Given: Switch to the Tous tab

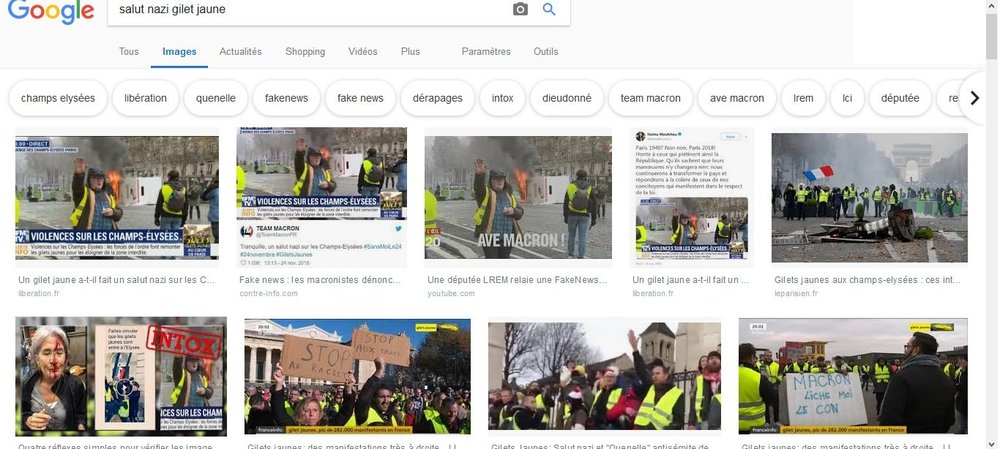Looking at the screenshot, I should 129,52.
